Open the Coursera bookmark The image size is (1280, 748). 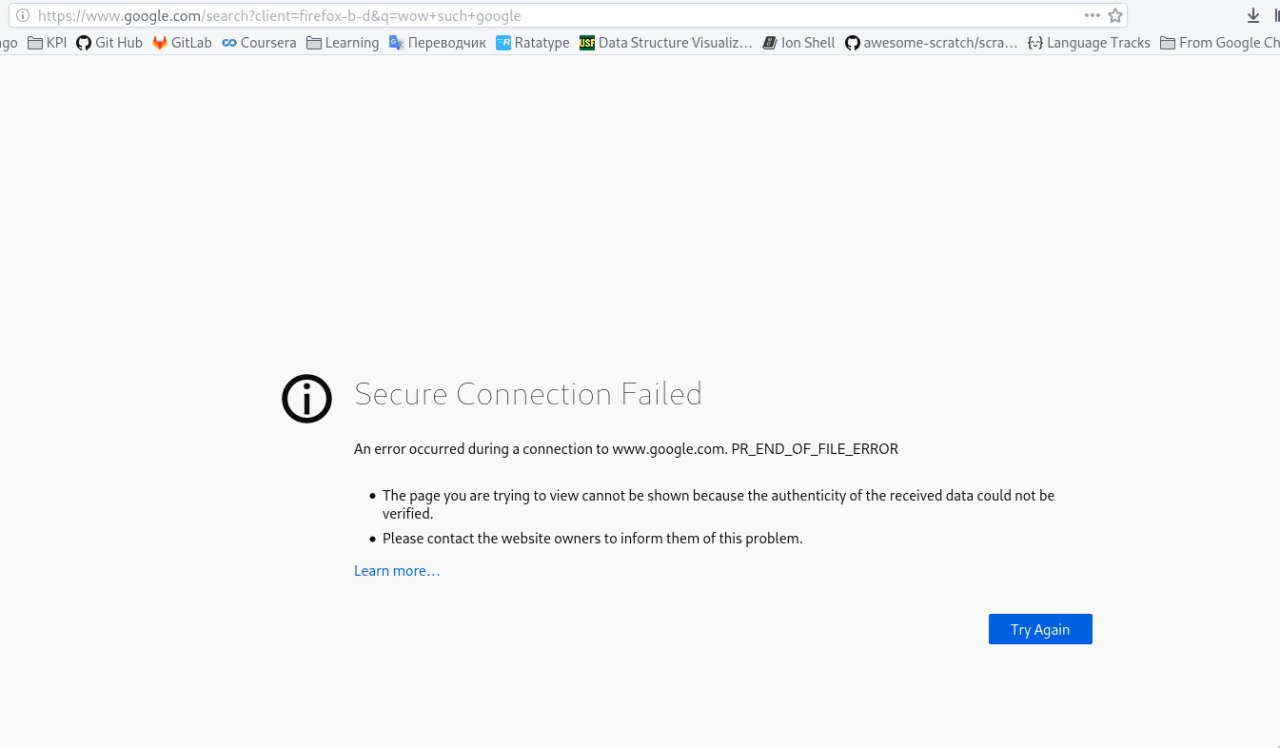pos(259,43)
